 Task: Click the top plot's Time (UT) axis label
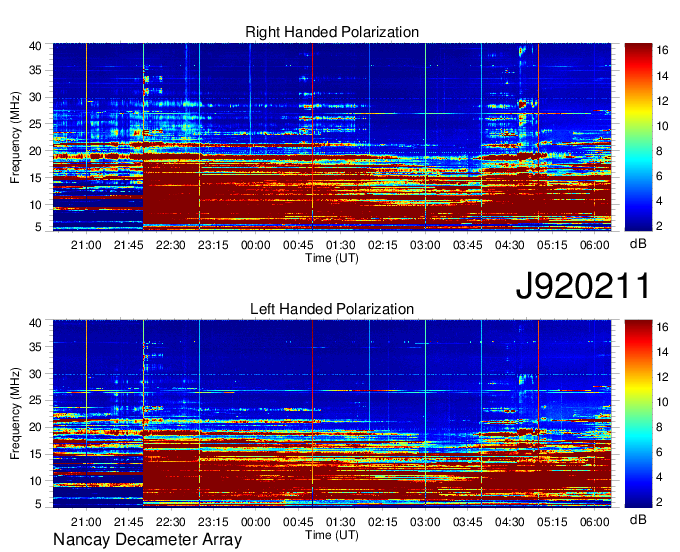click(332, 258)
